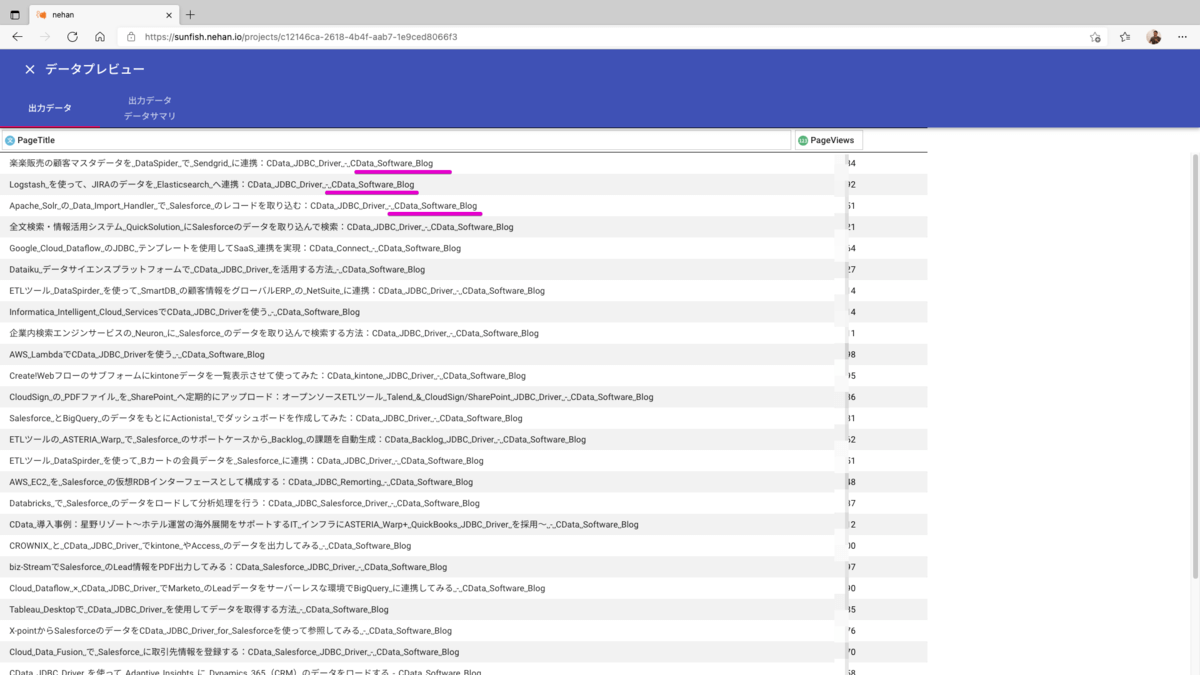The height and width of the screenshot is (675, 1200).
Task: Select row starting Tableau_Desktopで_CData_JDBC_Driver
Action: click(x=464, y=609)
